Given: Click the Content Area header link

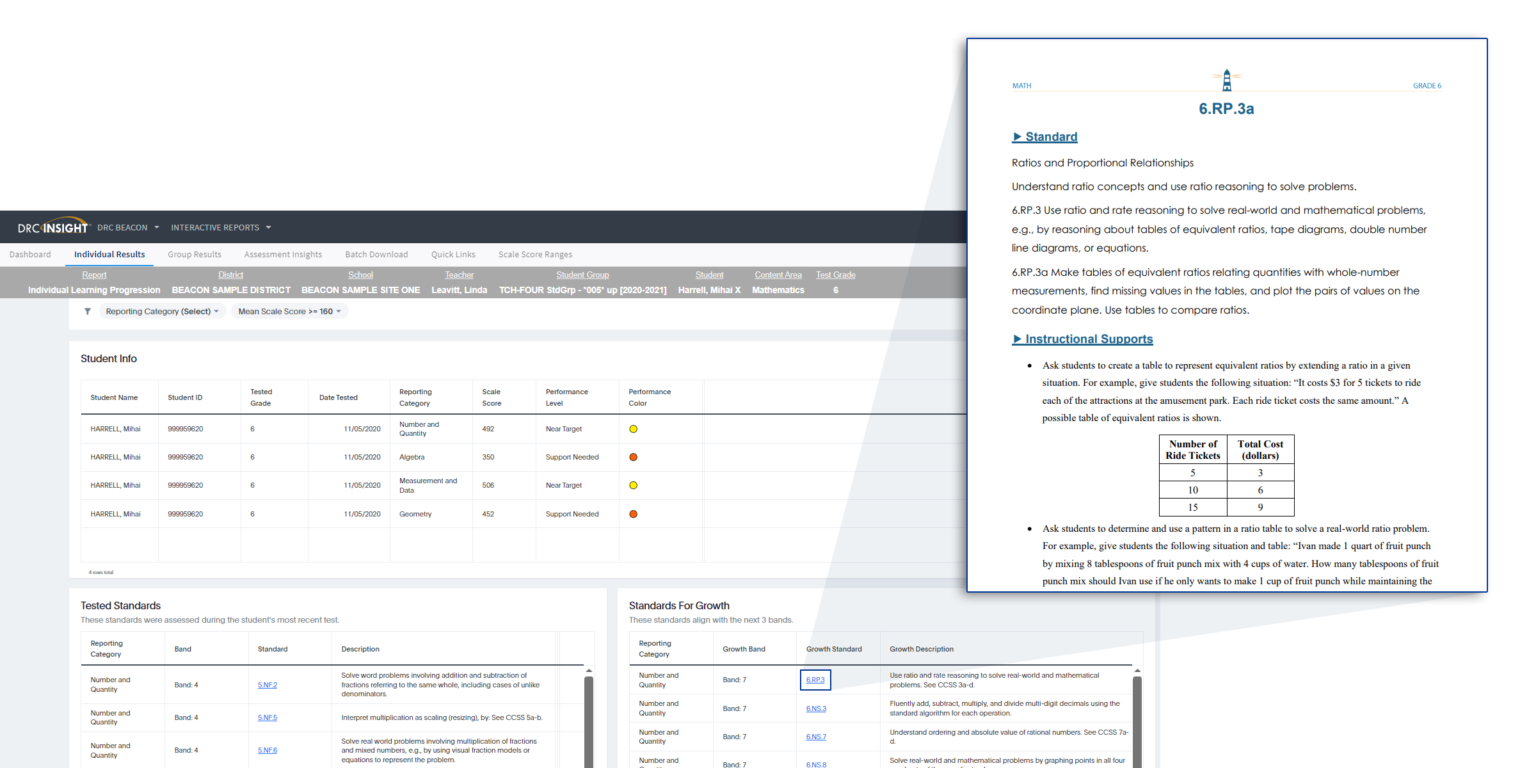Looking at the screenshot, I should [x=778, y=275].
